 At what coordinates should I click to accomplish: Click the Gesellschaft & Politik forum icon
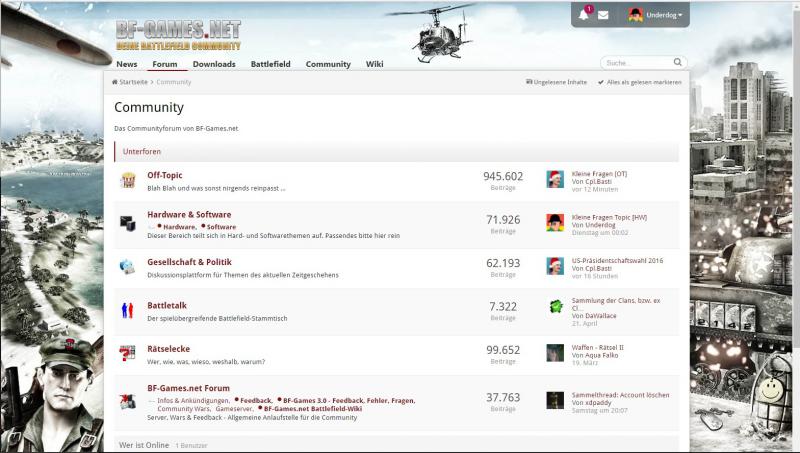[128, 267]
